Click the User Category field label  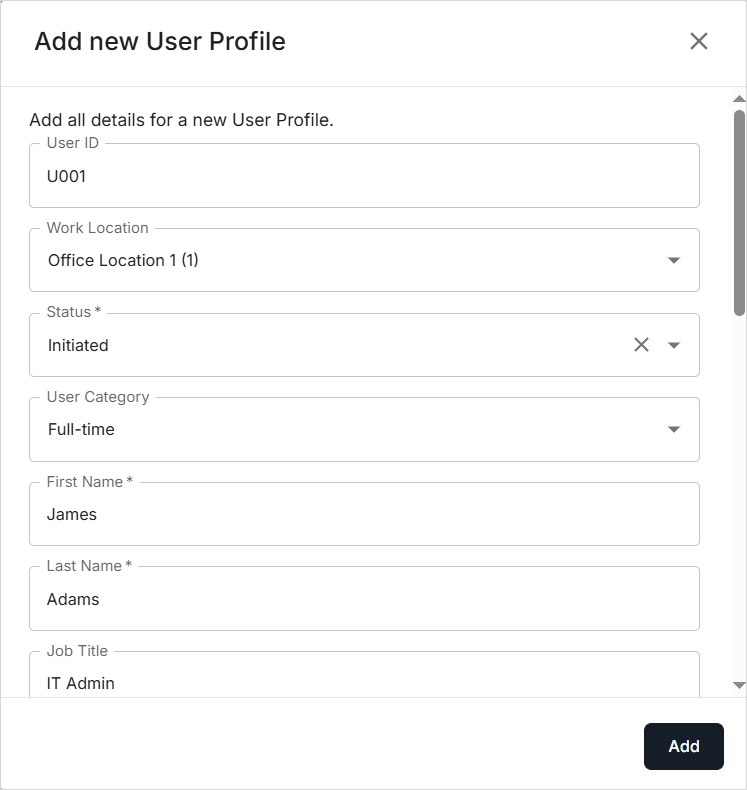coord(98,397)
